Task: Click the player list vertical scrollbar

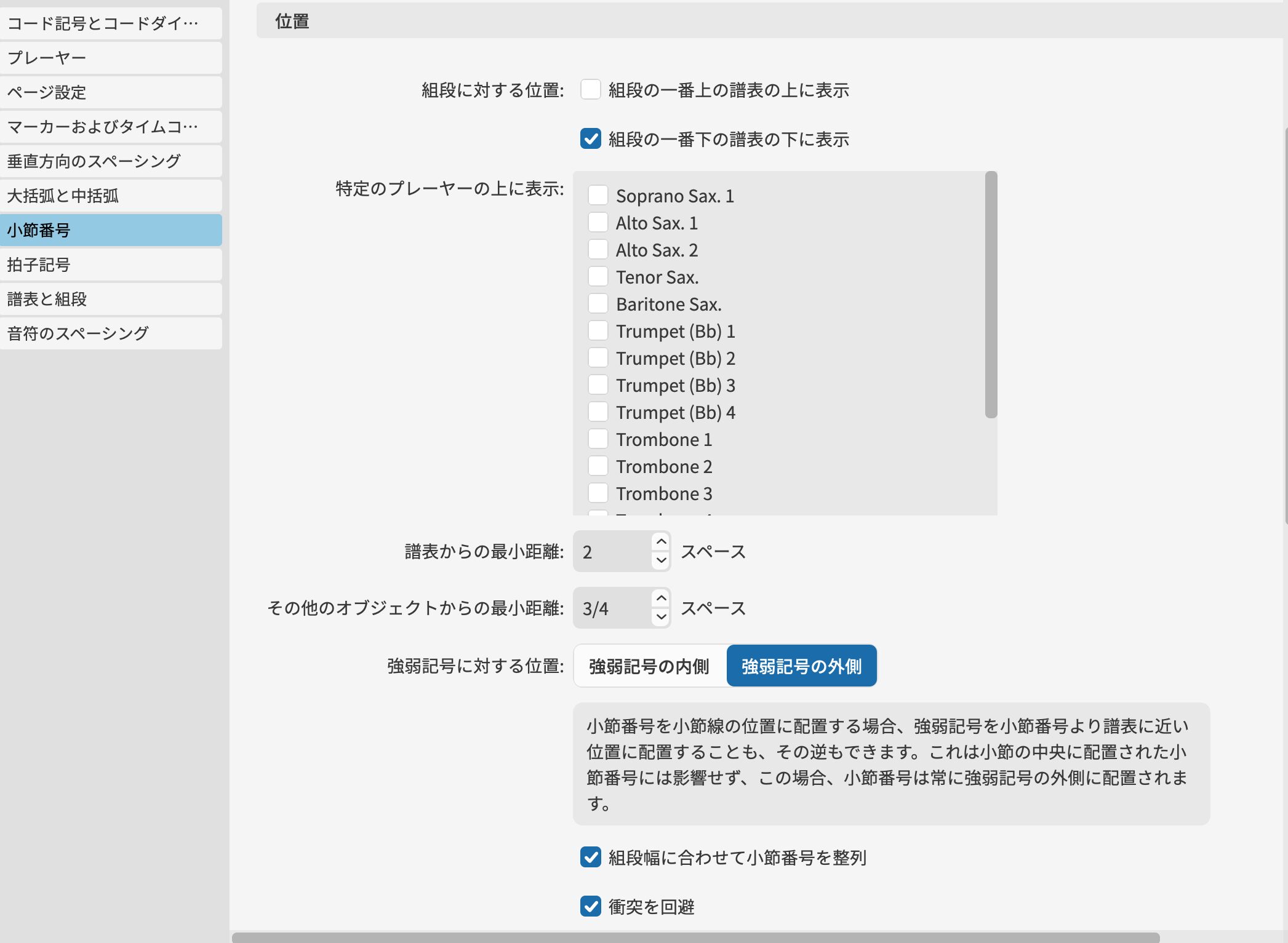Action: pos(990,295)
